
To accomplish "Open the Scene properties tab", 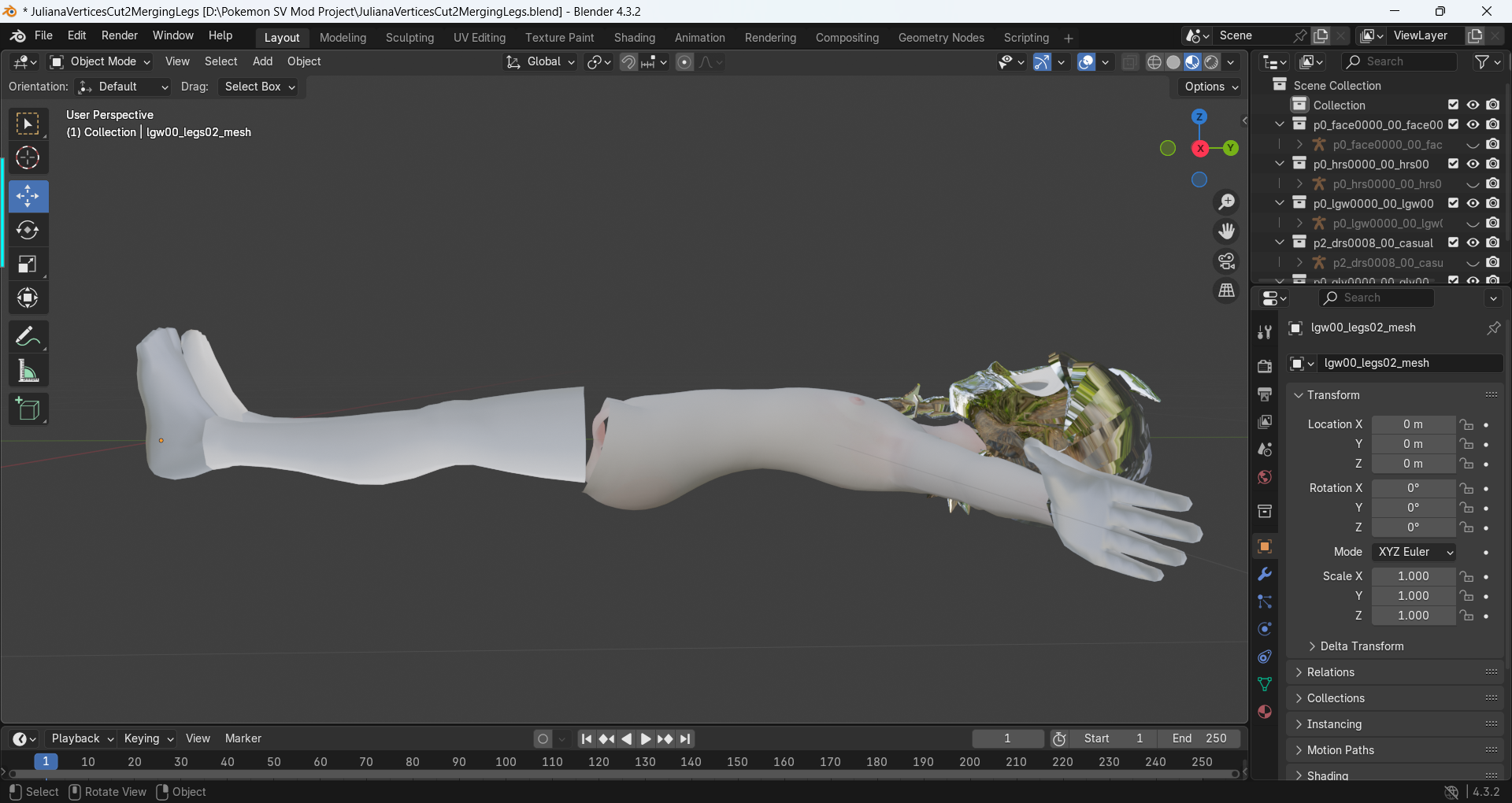I will tap(1265, 450).
